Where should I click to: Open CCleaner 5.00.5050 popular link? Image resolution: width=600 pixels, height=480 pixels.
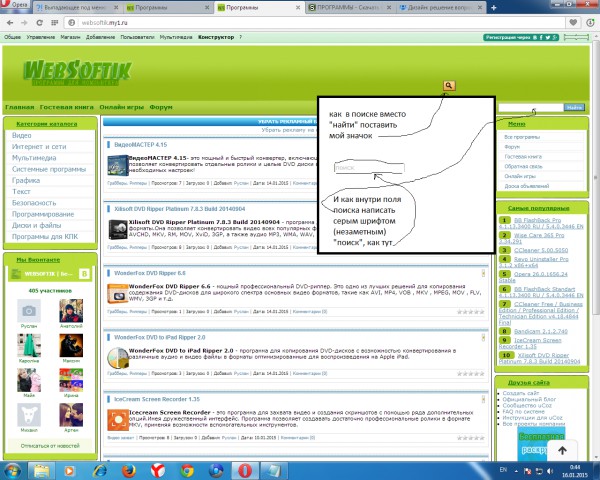541,250
